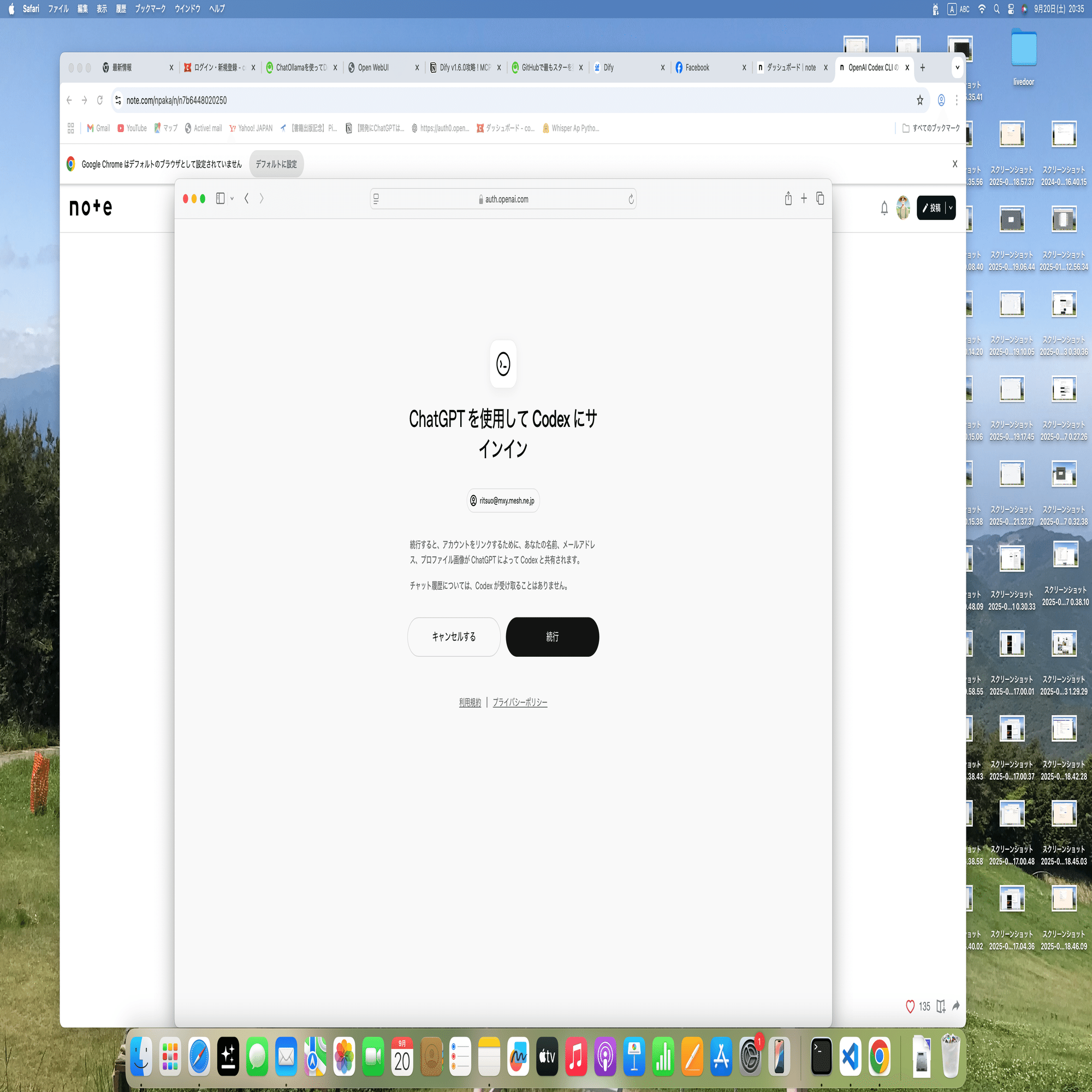The image size is (1092, 1092).
Task: Expand the 投稿 button dropdown arrow
Action: (951, 208)
